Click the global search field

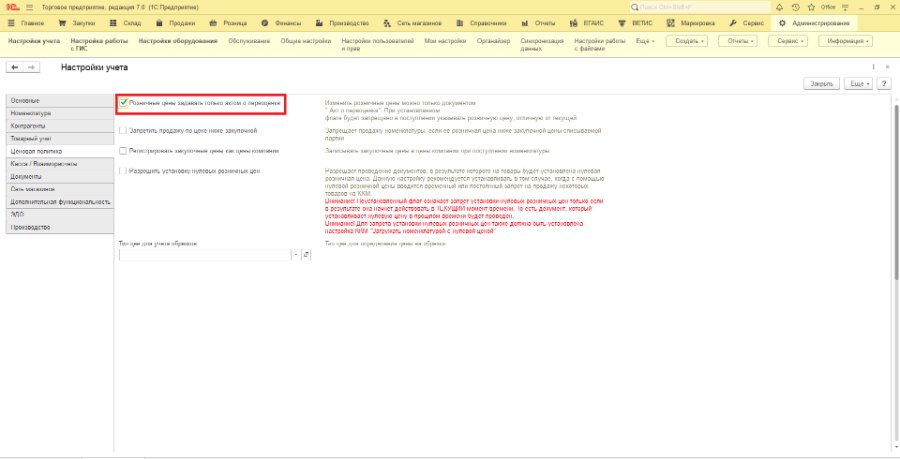[700, 7]
